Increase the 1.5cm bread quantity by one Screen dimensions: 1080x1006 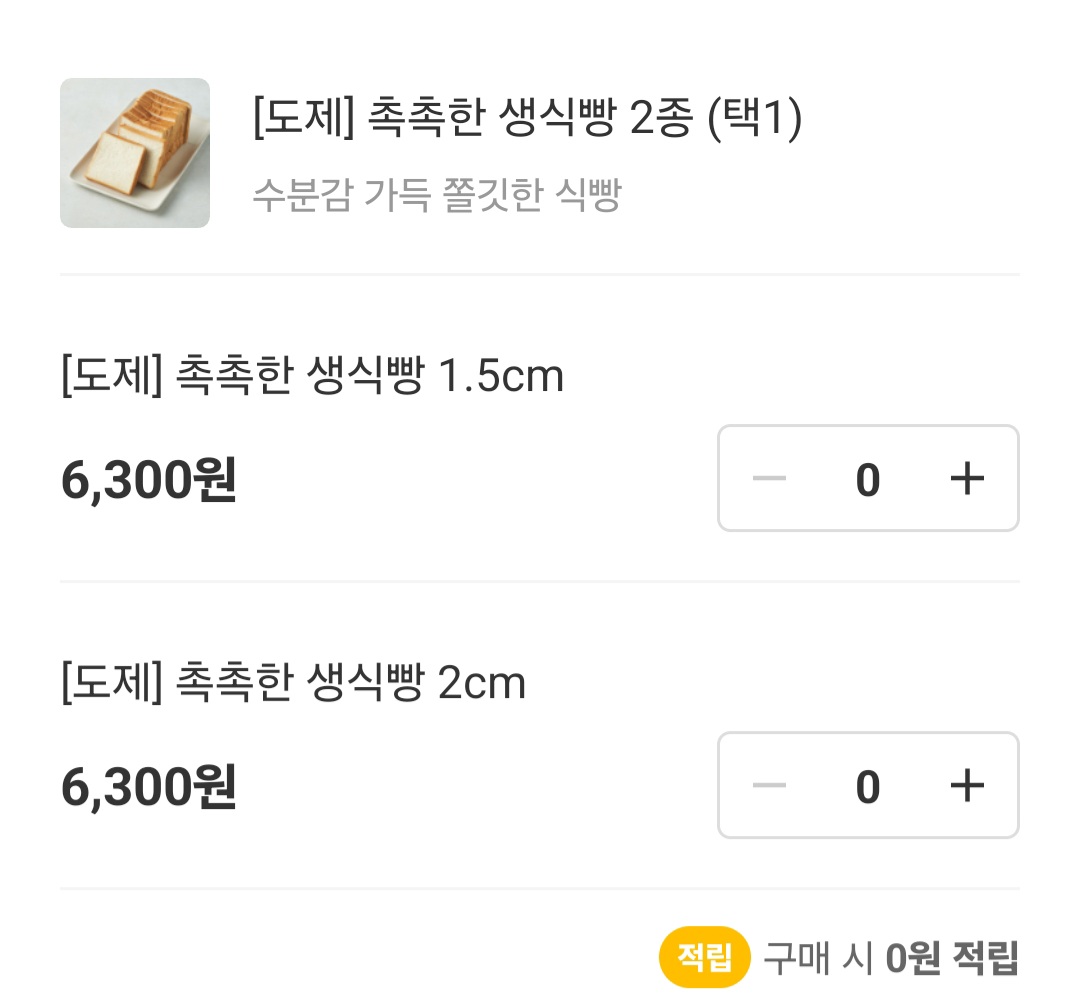[x=966, y=478]
